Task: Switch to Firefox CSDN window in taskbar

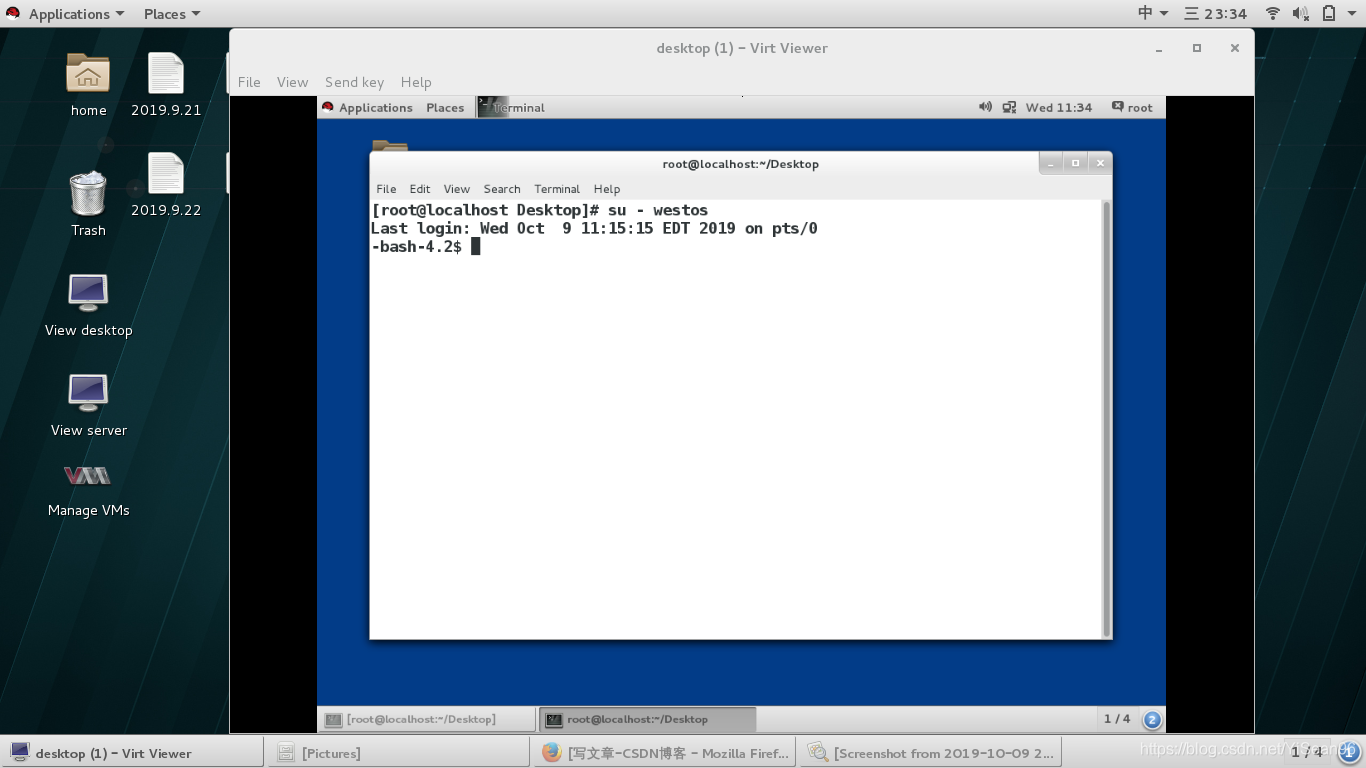Action: [665, 753]
